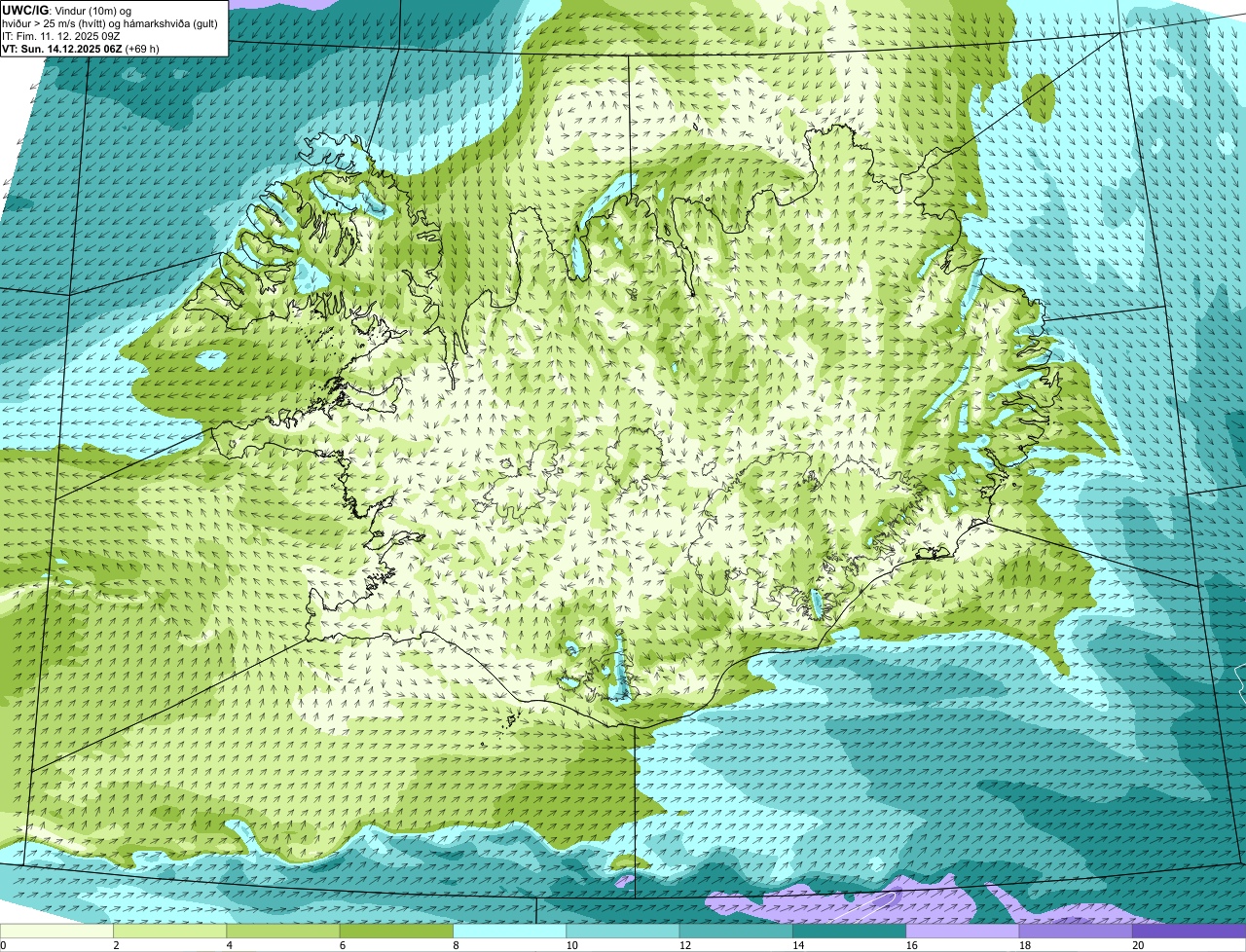
Task: Click the 12–14 m/s teal legend swatch
Action: (737, 931)
